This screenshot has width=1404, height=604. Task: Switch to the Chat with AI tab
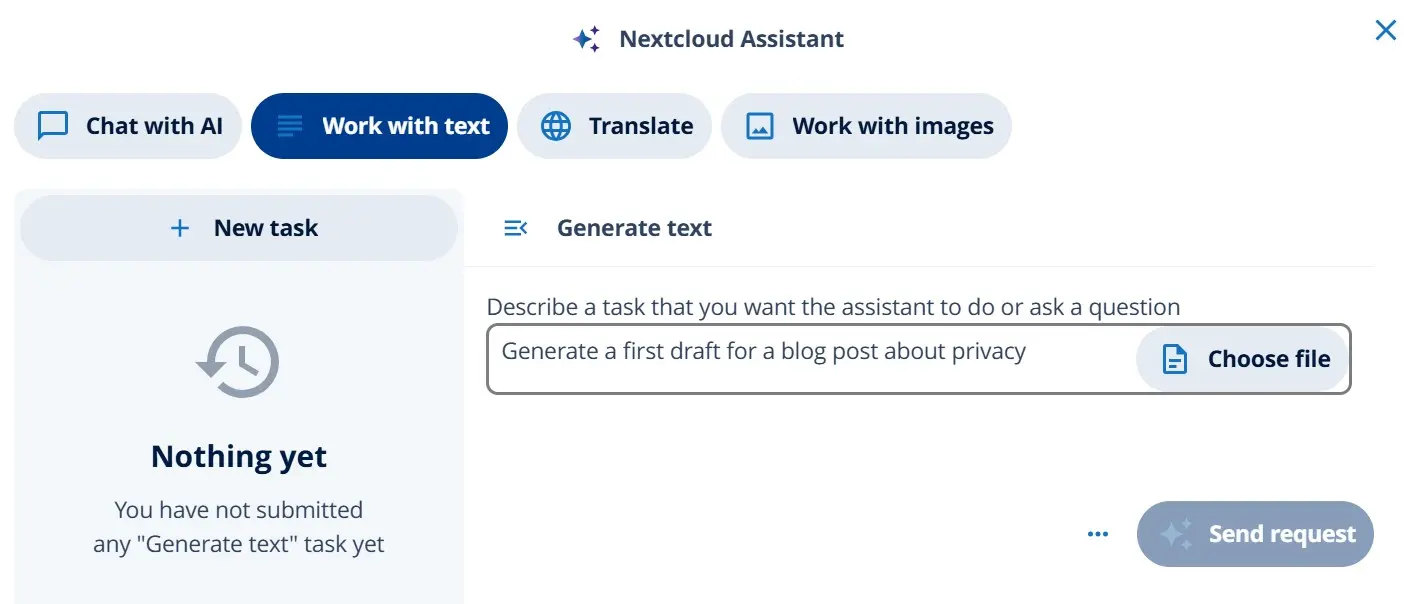(127, 125)
